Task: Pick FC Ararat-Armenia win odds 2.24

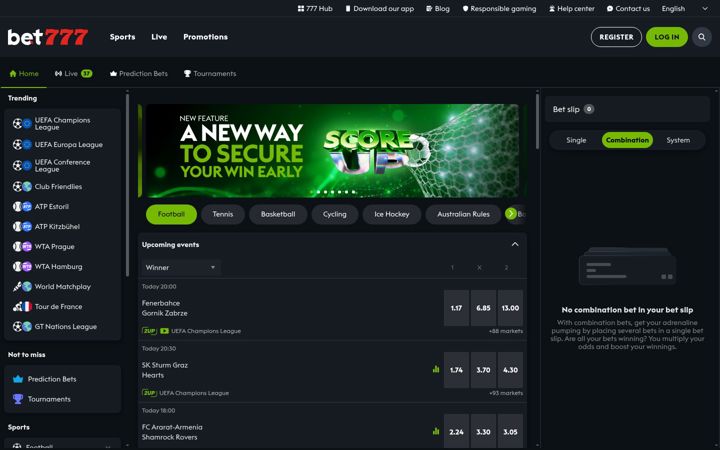Action: (456, 432)
